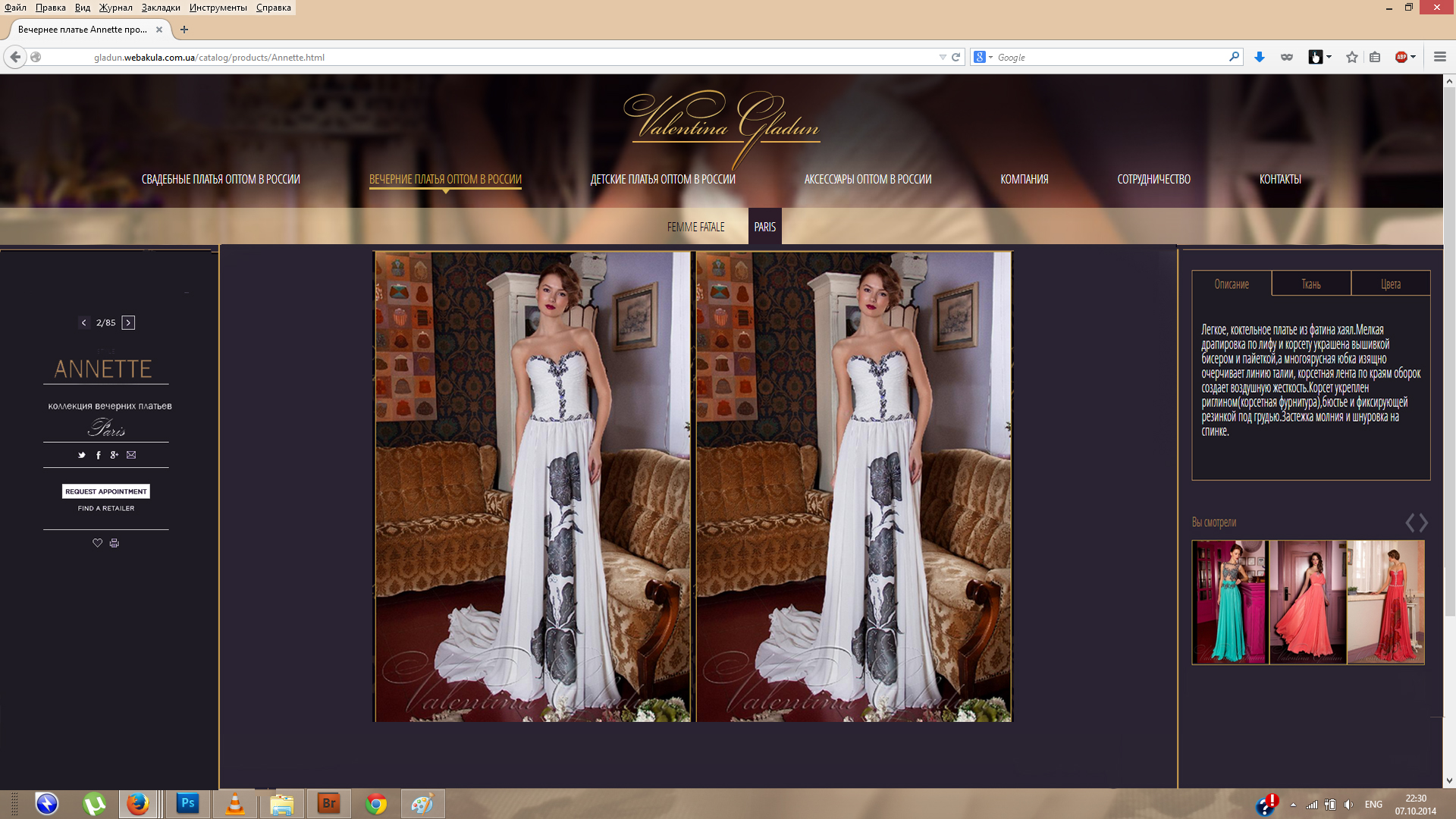Click Request Appointment button
Viewport: 1456px width, 819px height.
tap(106, 491)
